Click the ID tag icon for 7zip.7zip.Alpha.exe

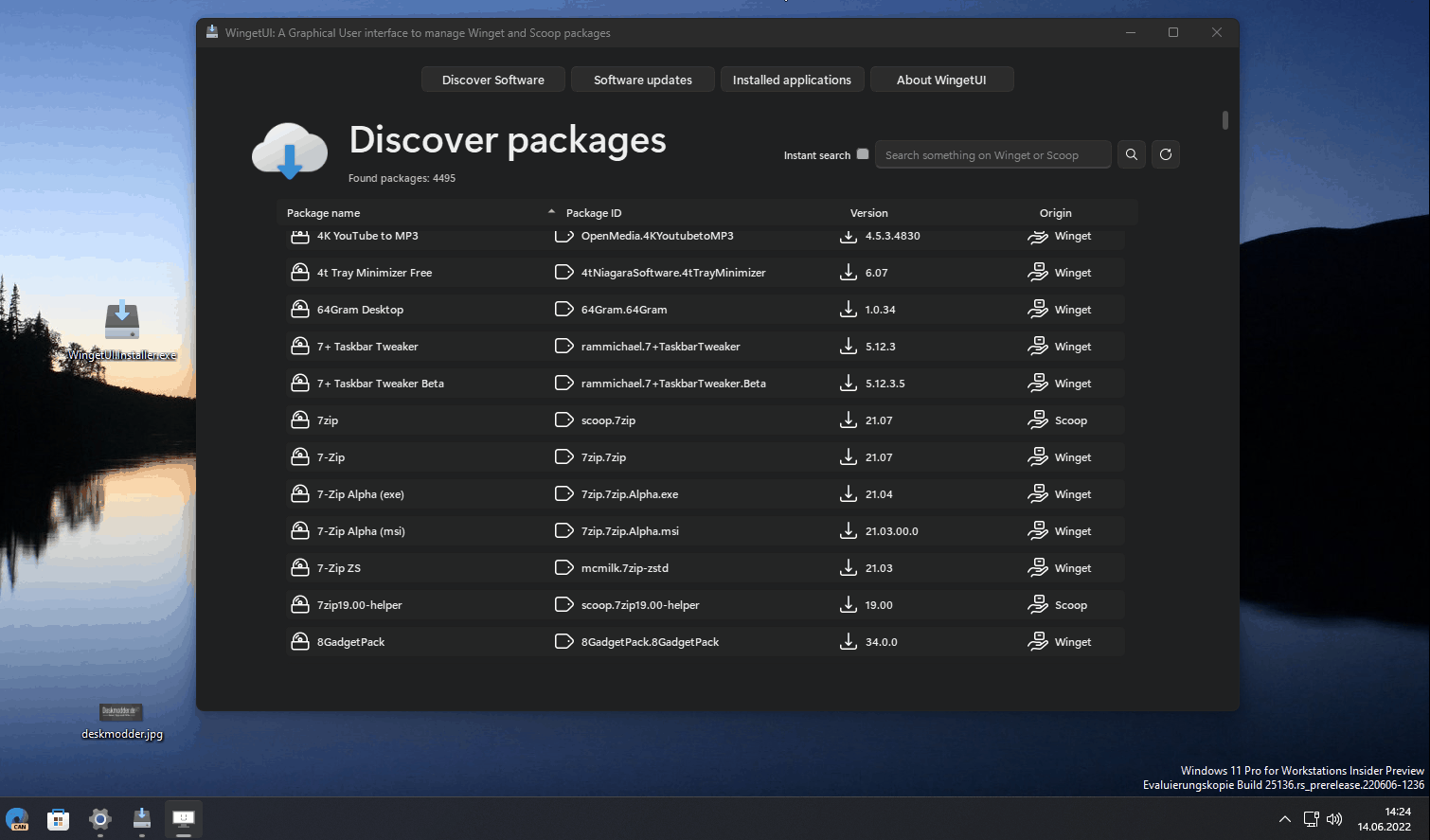[563, 494]
